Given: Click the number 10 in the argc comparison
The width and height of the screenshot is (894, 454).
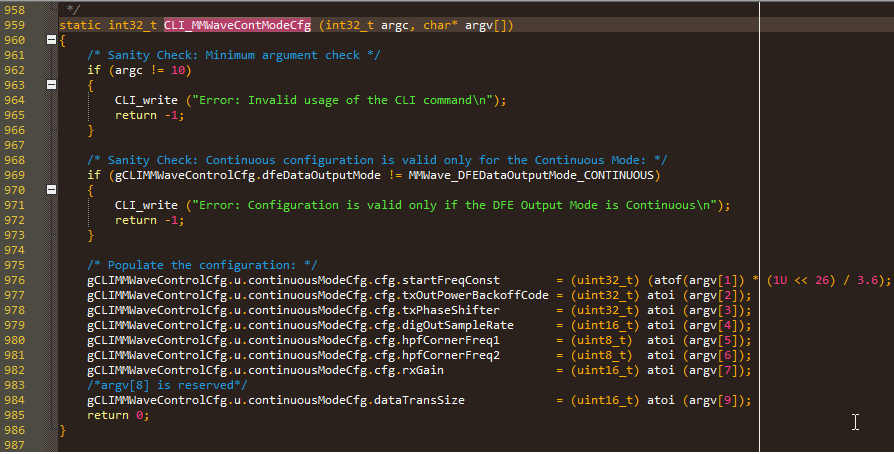Looking at the screenshot, I should point(178,70).
